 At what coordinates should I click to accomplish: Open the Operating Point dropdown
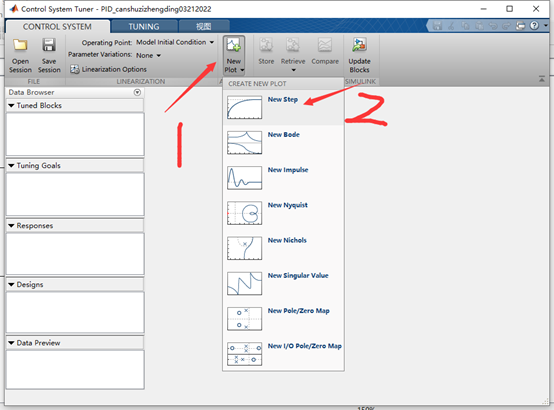175,42
